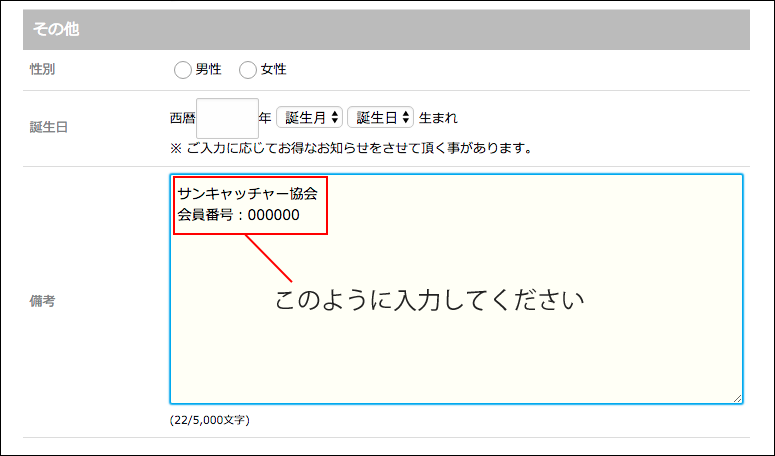Open the 誕生月 month dropdown

[310, 118]
